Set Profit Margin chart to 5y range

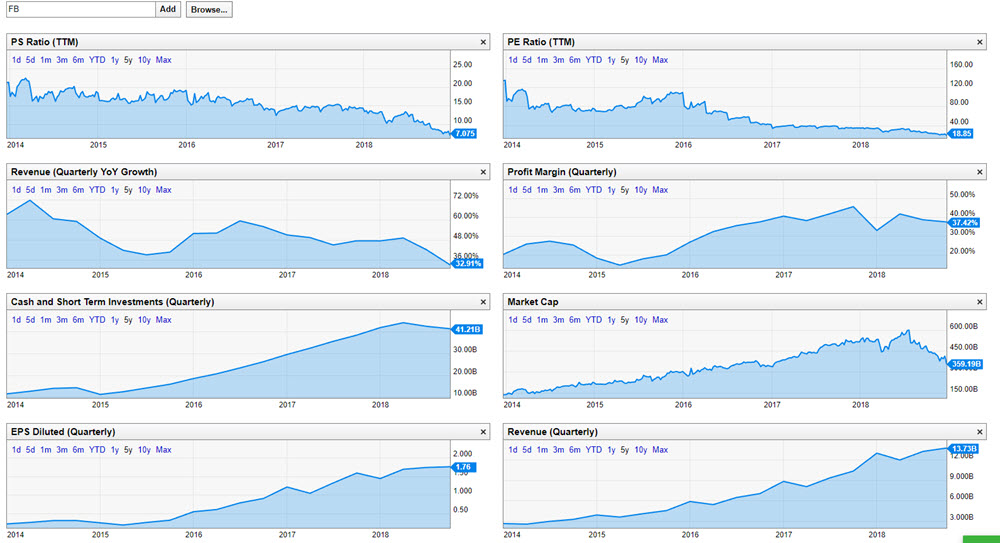pyautogui.click(x=624, y=190)
